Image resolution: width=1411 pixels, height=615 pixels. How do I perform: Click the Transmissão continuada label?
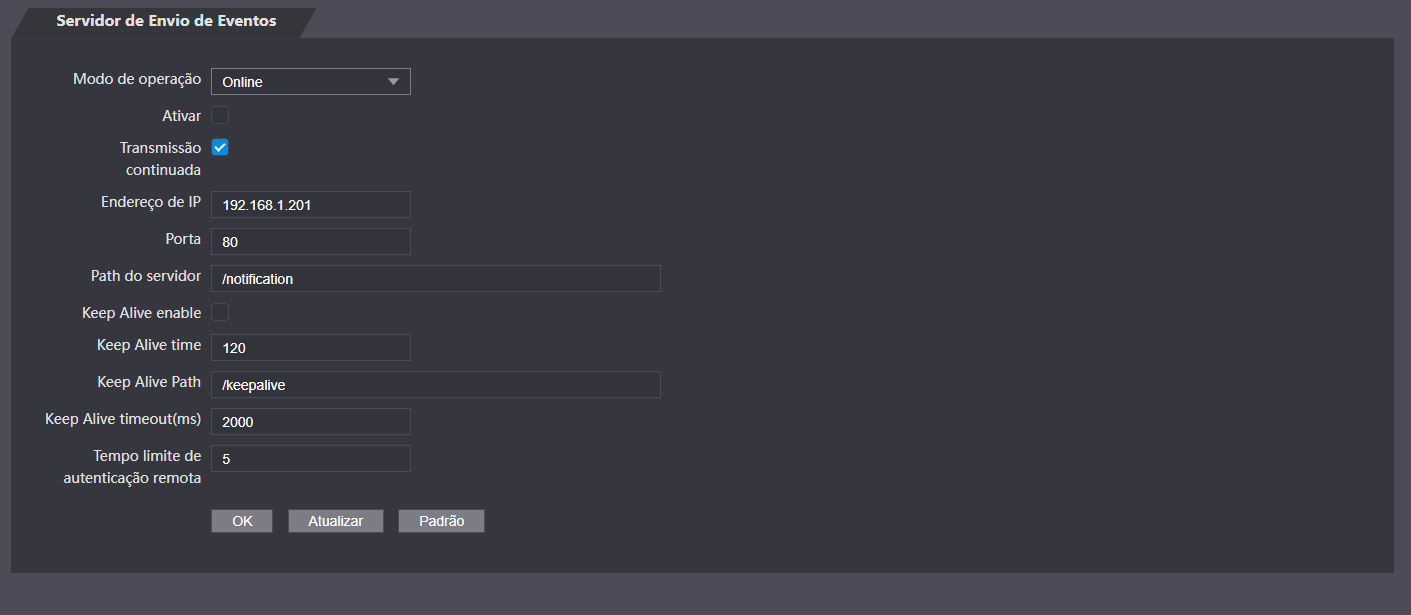tap(161, 158)
